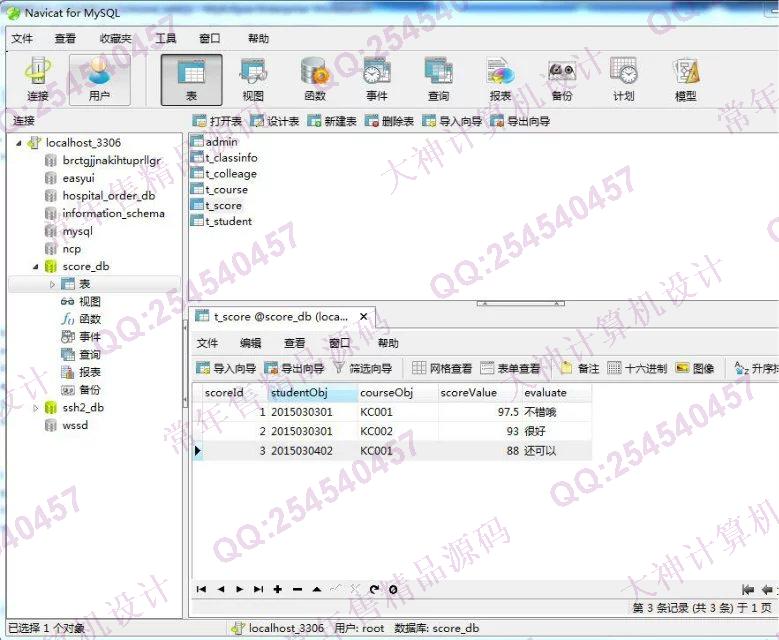The image size is (779, 640).
Task: Select the cell with value 97.5
Action: coord(480,412)
